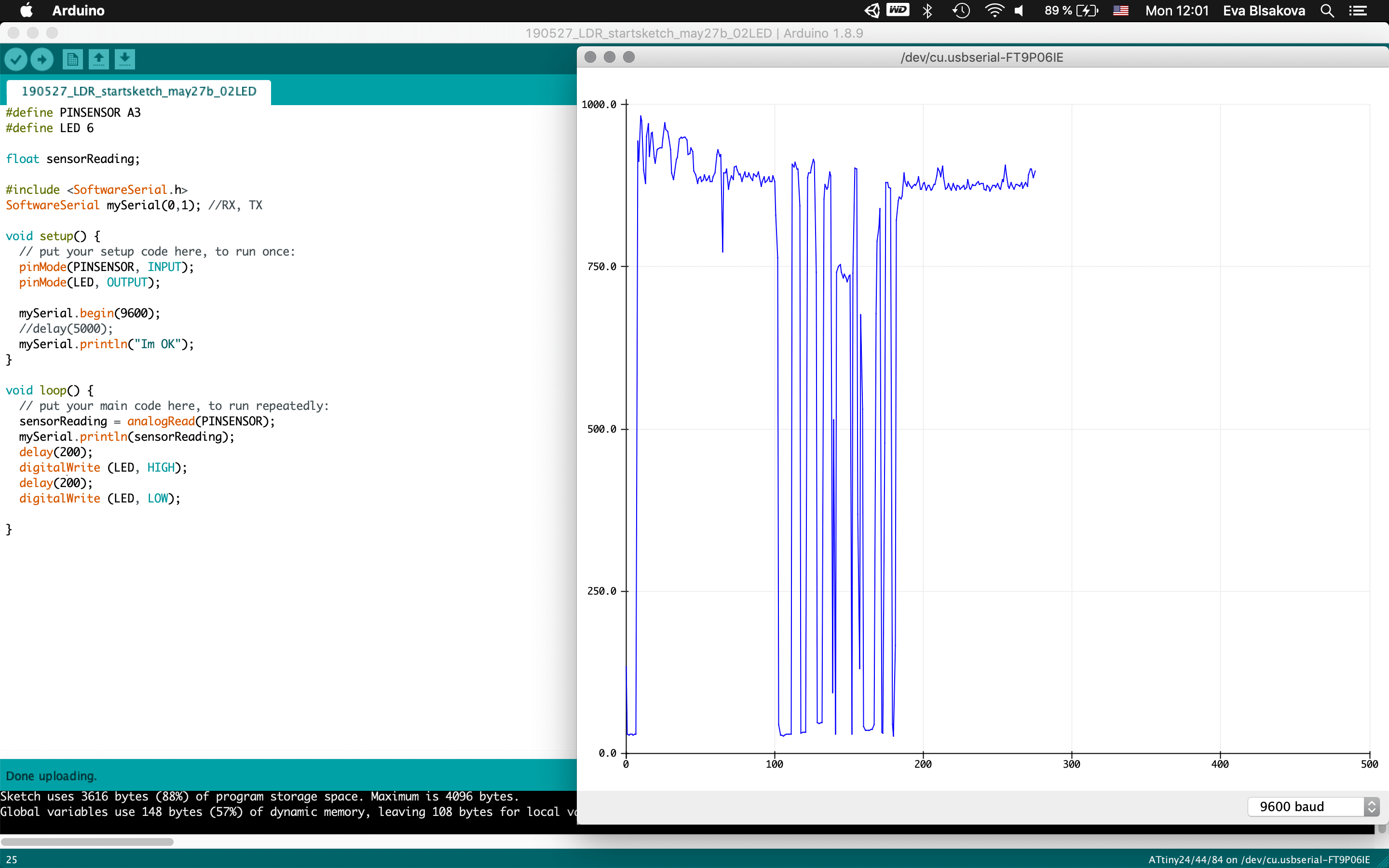Click the Upload arrow button
This screenshot has height=868, width=1389.
click(x=42, y=59)
